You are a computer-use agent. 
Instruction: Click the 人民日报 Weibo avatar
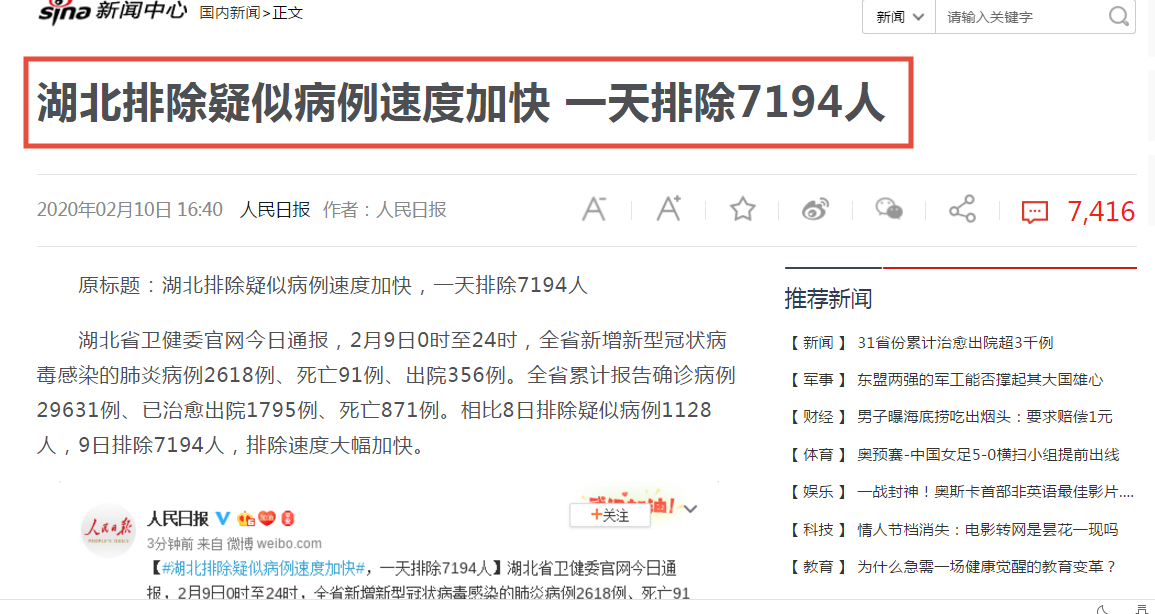tap(107, 530)
